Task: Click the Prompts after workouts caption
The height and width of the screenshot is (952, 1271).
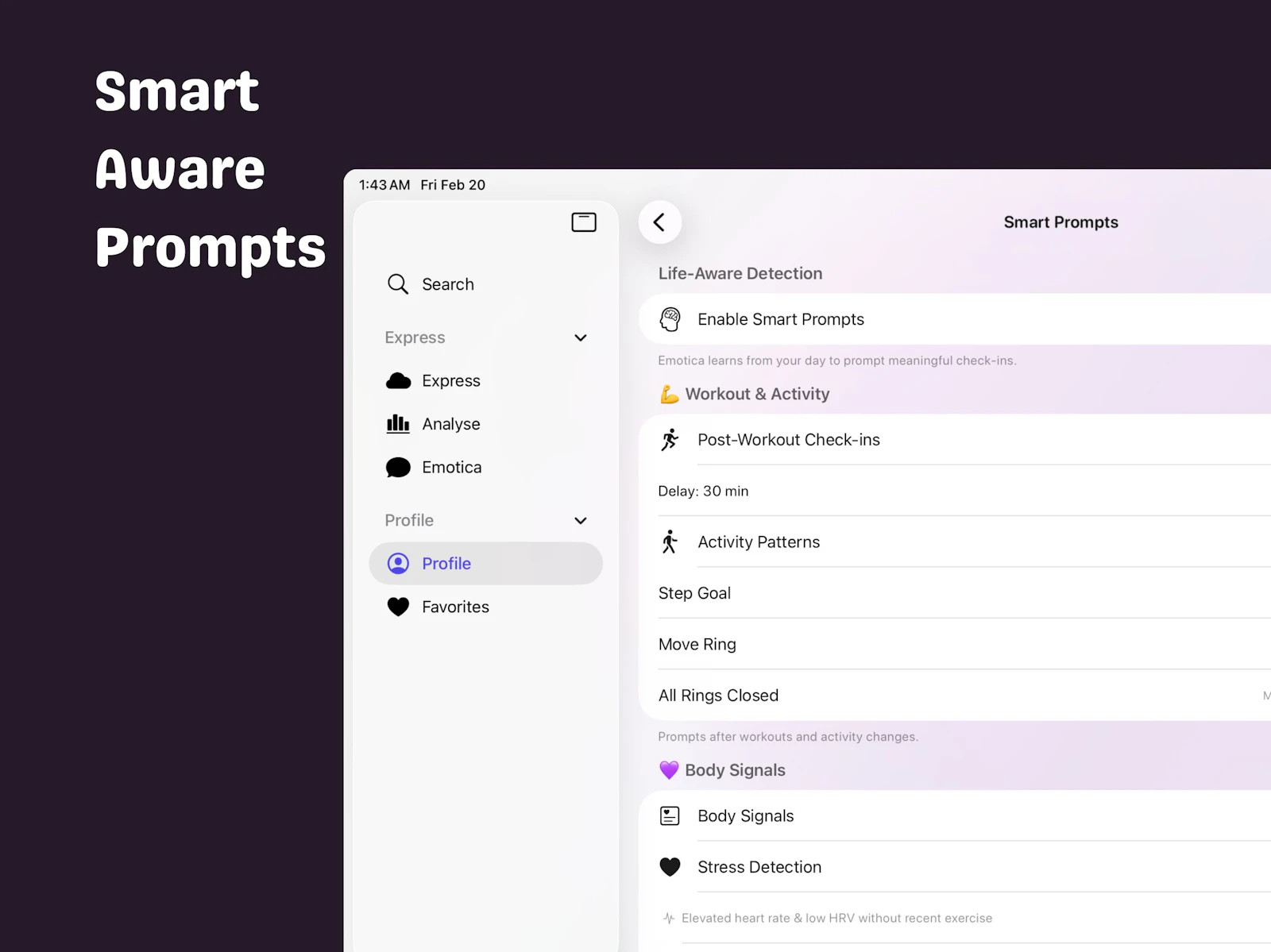Action: [788, 737]
